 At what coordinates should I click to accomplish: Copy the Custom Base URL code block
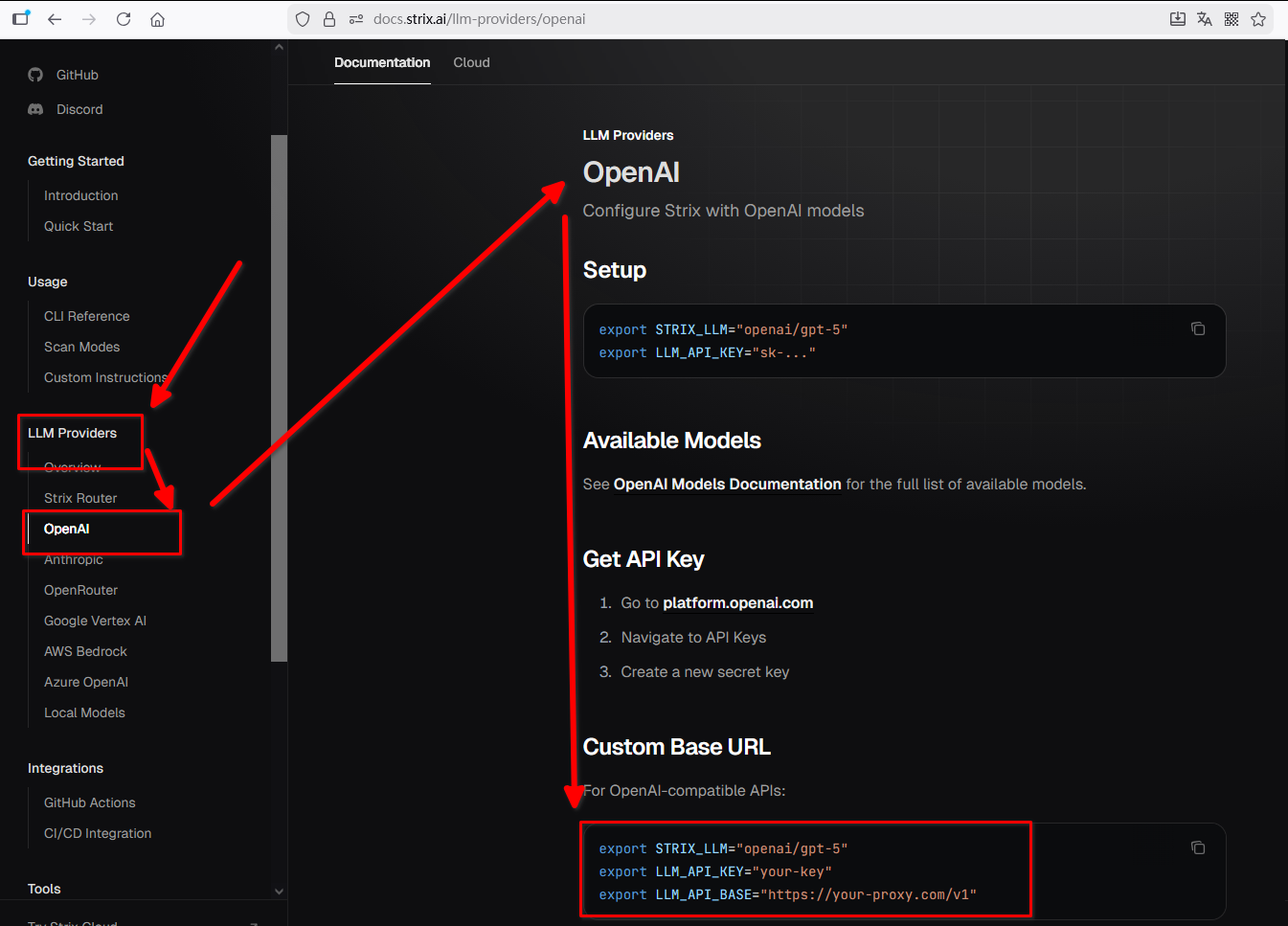point(1197,847)
